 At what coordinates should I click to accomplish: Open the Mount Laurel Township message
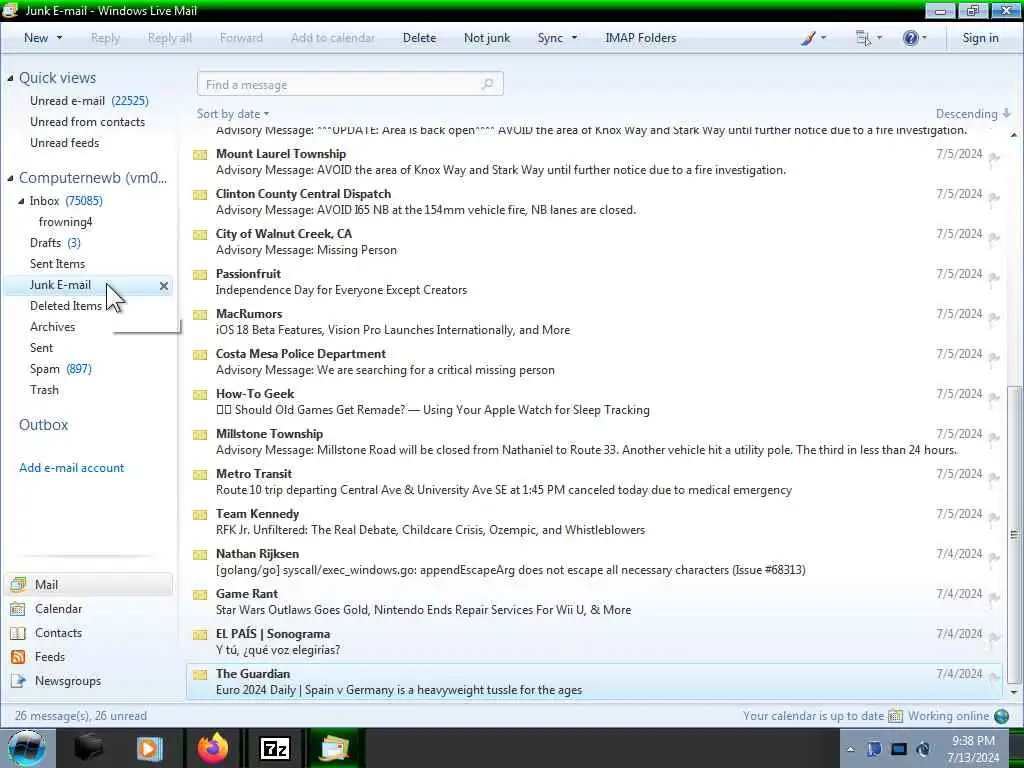[x=594, y=162]
